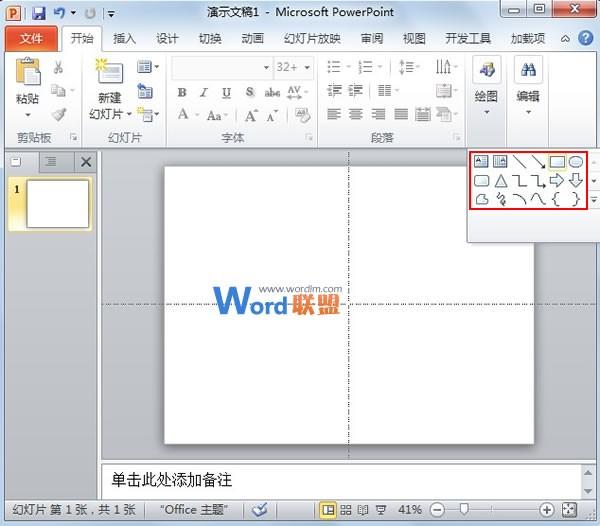The image size is (600, 526).
Task: Expand the Drawing group dropdown
Action: pos(486,112)
